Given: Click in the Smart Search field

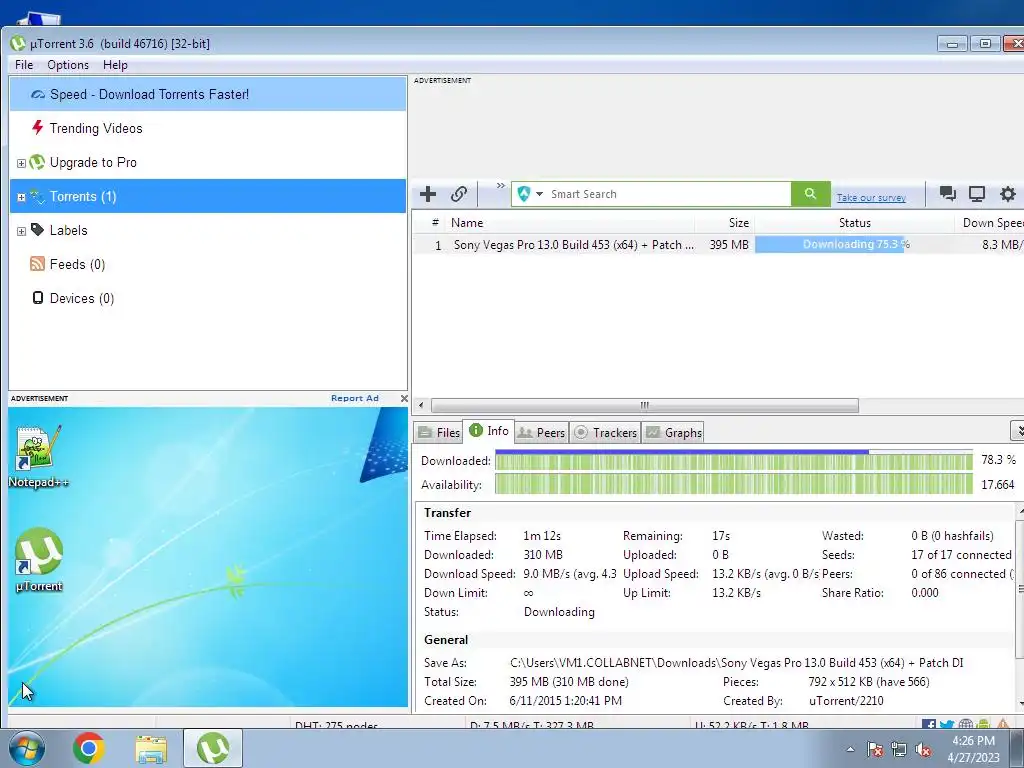Looking at the screenshot, I should click(x=668, y=194).
